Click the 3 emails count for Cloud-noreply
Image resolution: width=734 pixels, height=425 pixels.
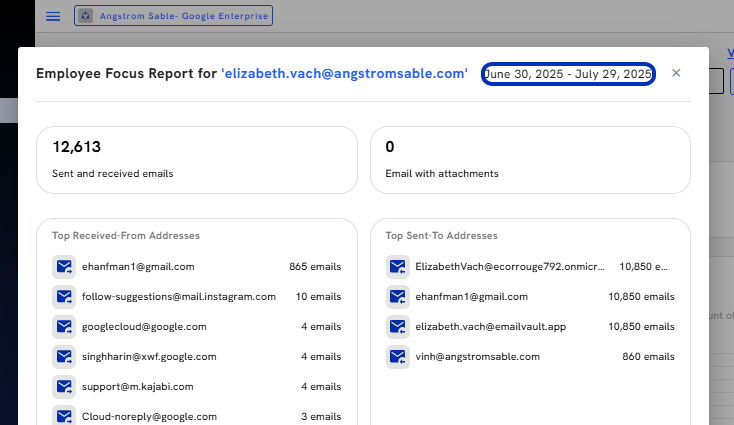(321, 417)
